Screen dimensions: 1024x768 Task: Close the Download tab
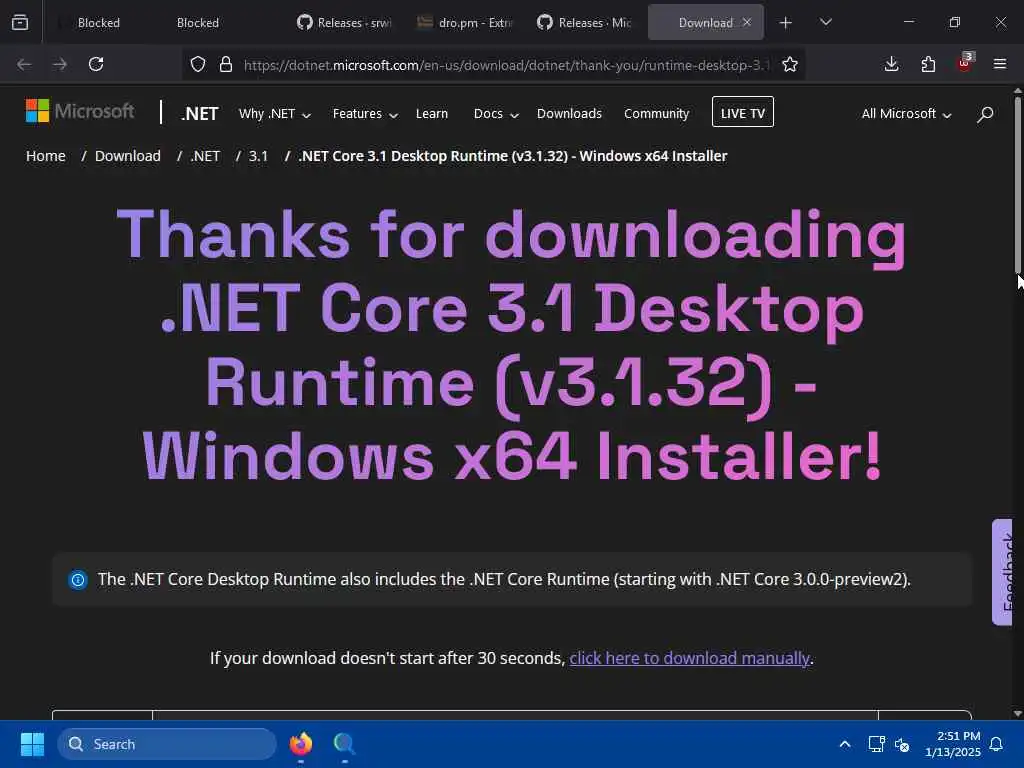[x=747, y=22]
